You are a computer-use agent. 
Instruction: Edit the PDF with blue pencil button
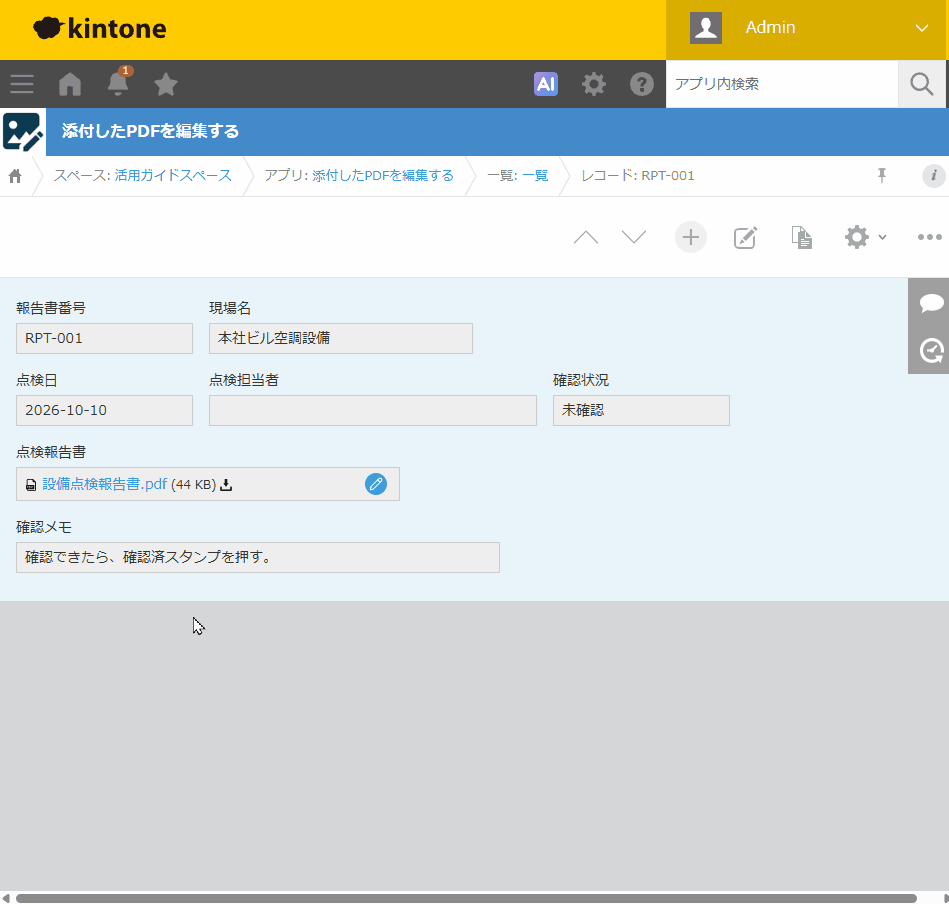tap(376, 484)
